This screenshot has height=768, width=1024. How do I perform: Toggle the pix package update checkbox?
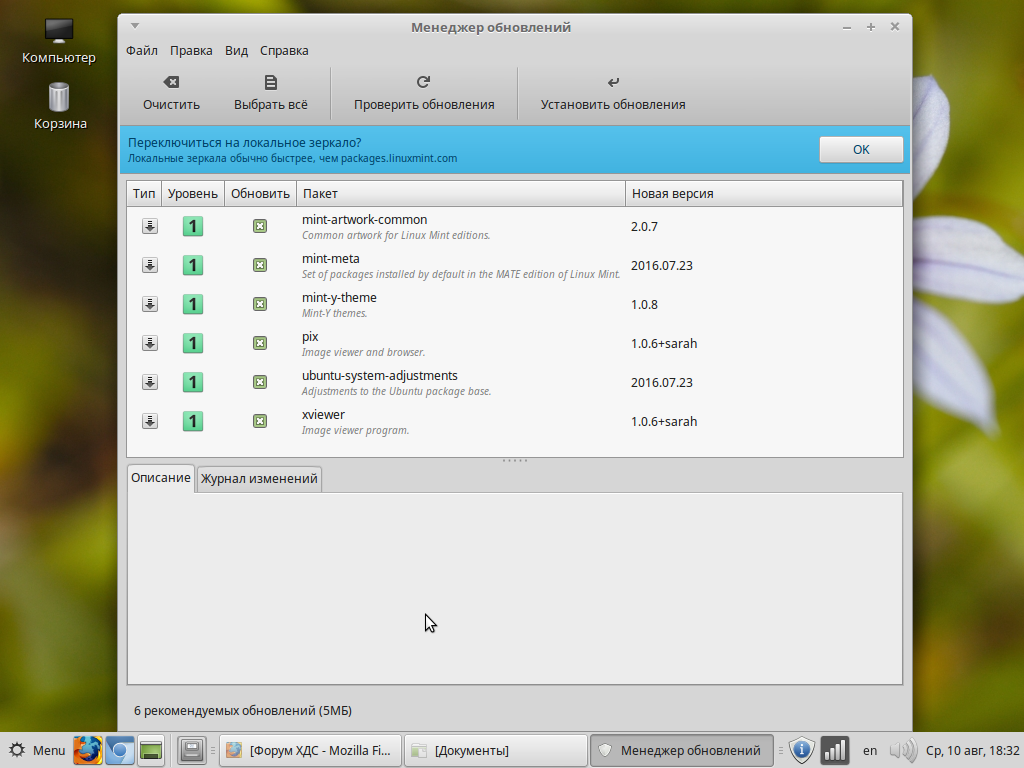click(x=260, y=344)
